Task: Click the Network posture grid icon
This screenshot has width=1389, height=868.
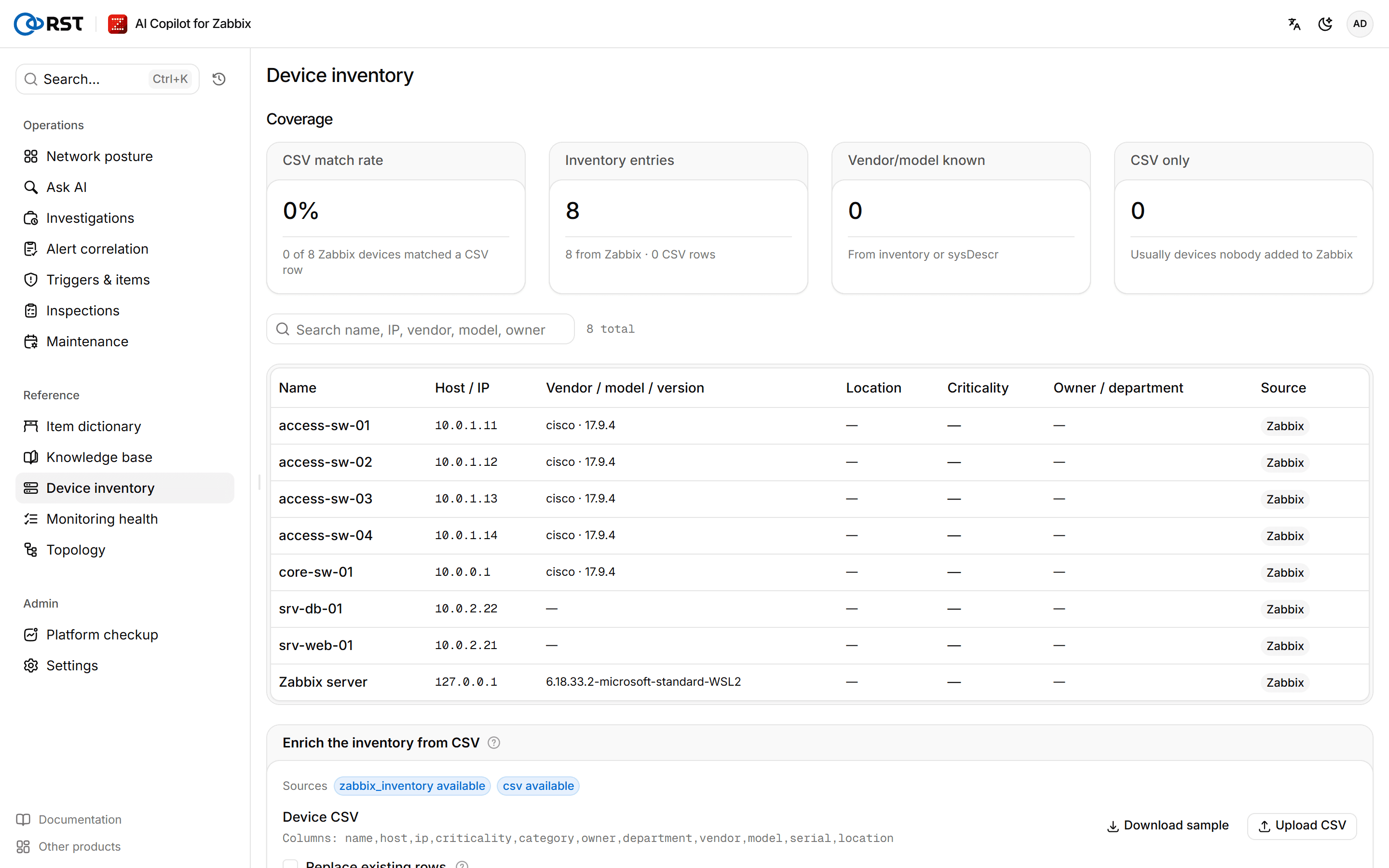Action: pos(31,156)
